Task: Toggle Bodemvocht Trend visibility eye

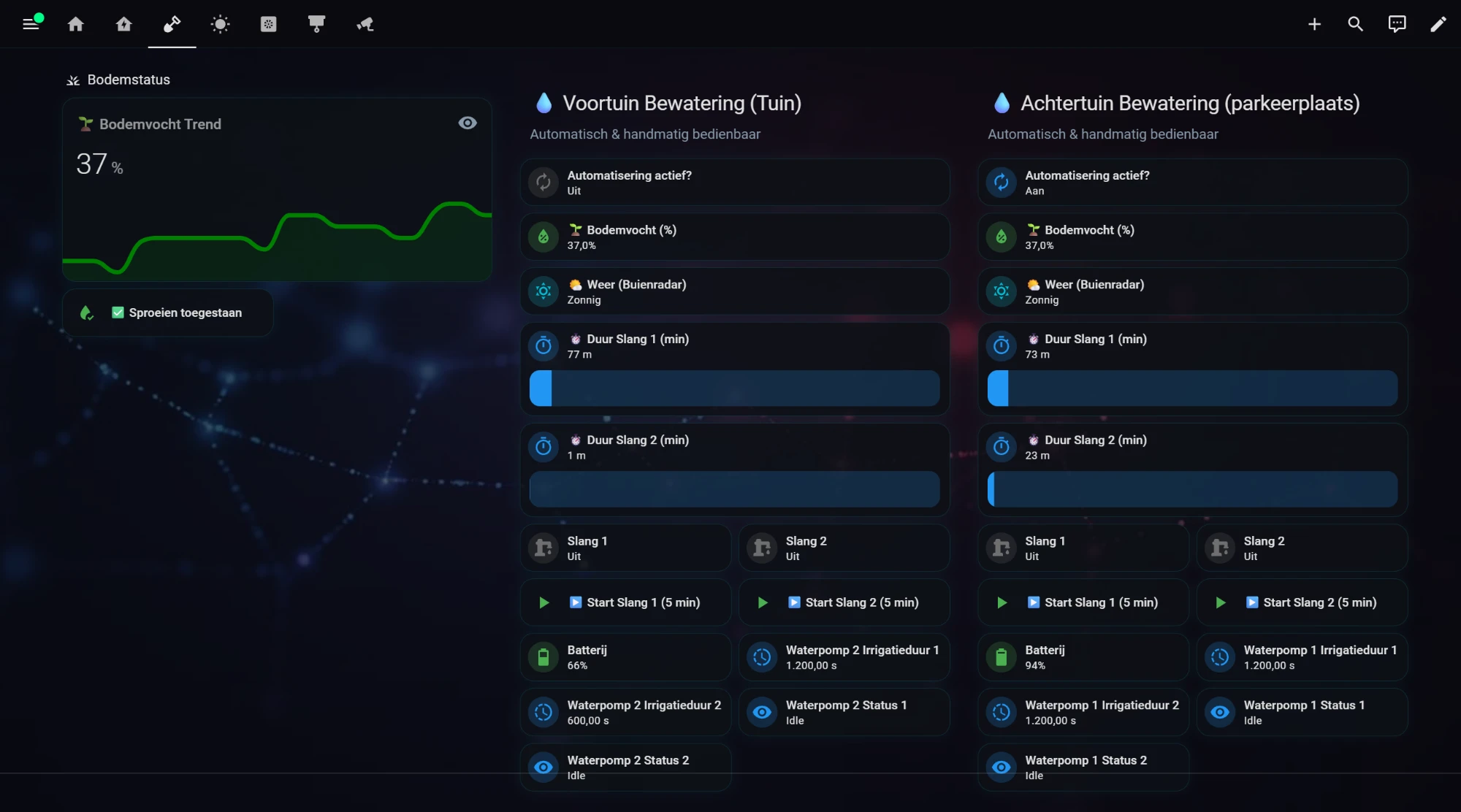Action: coord(468,123)
